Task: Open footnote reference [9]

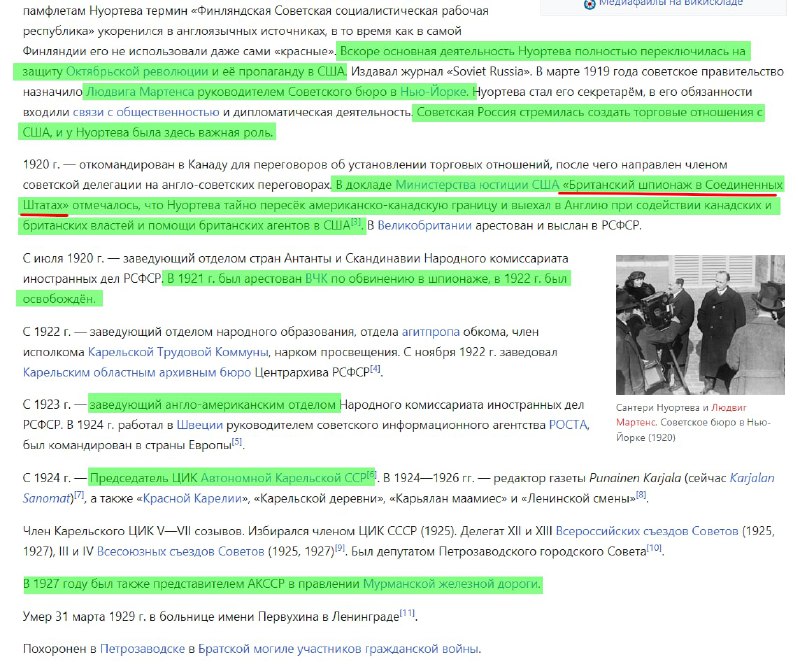Action: point(340,548)
